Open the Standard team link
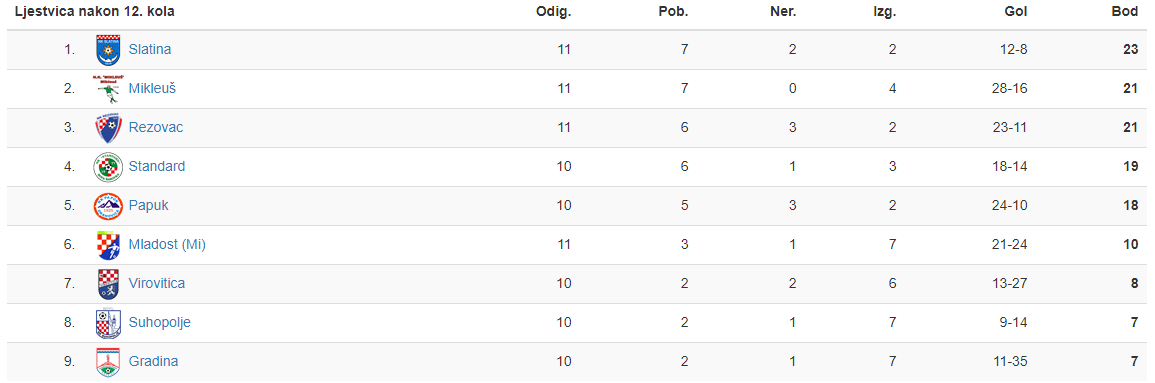The image size is (1155, 383). pos(157,167)
